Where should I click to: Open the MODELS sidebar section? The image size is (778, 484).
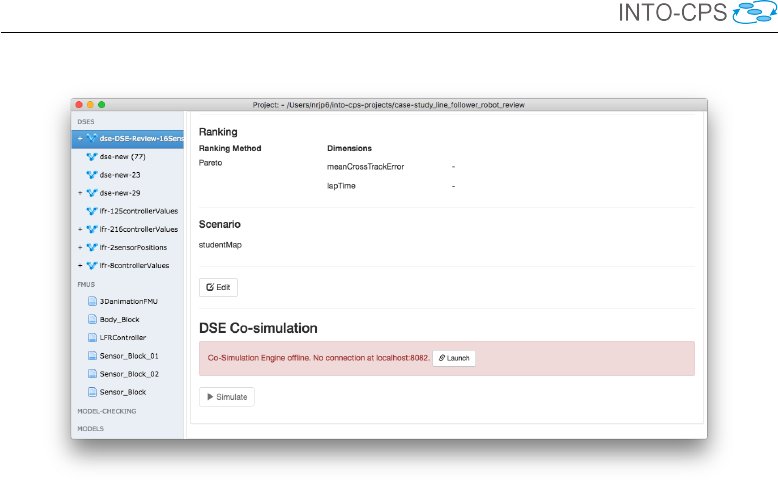pos(93,429)
